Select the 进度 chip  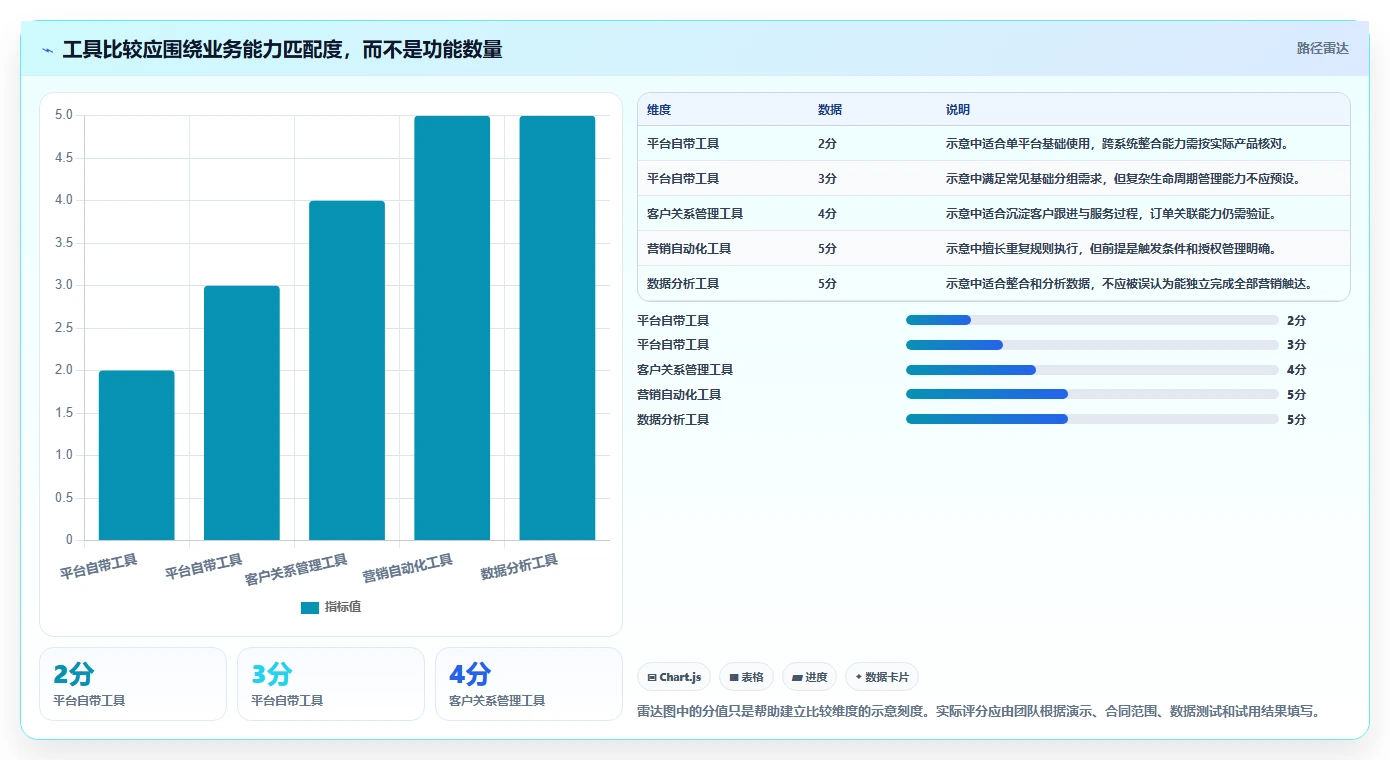pyautogui.click(x=809, y=677)
